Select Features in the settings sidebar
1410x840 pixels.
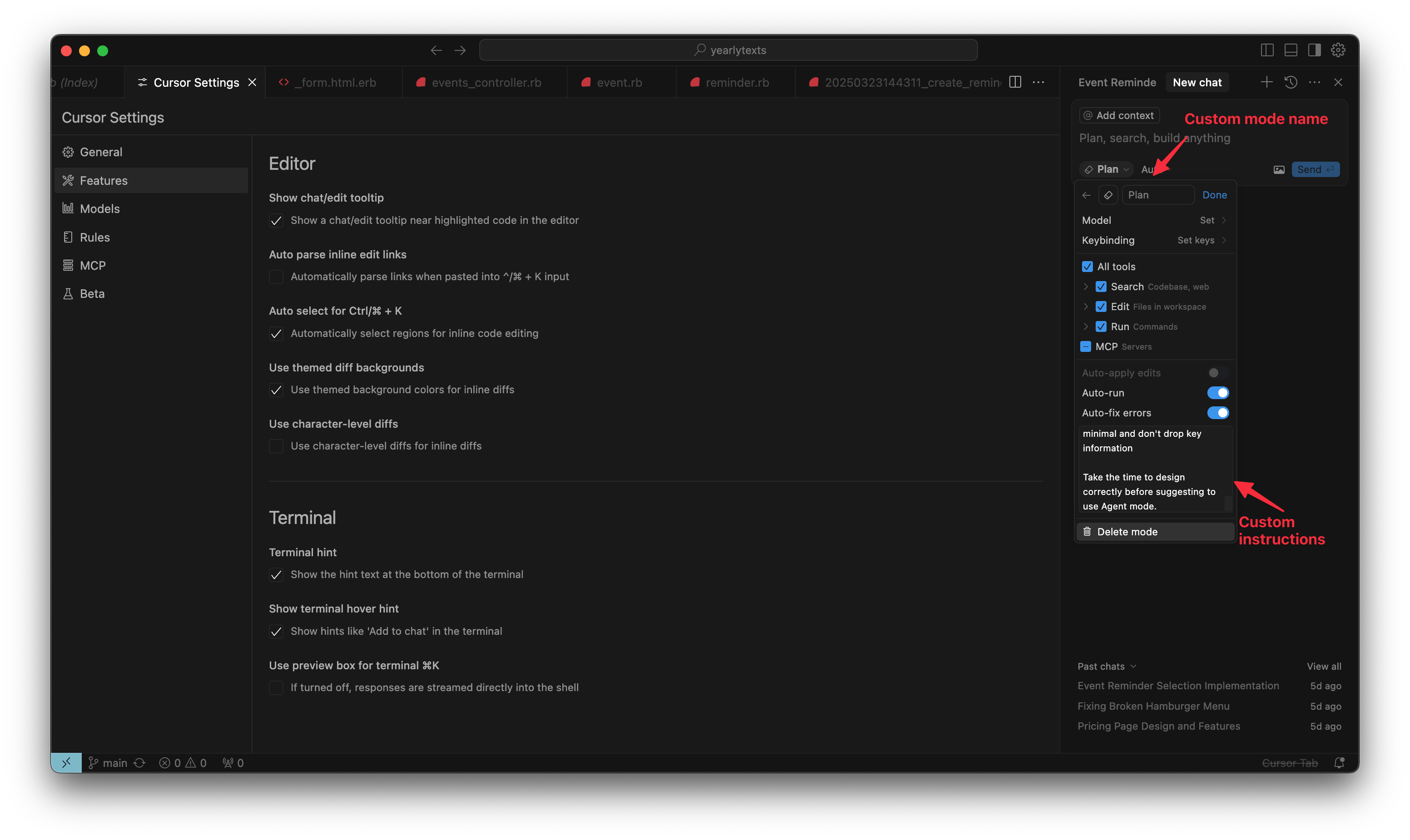pos(104,180)
